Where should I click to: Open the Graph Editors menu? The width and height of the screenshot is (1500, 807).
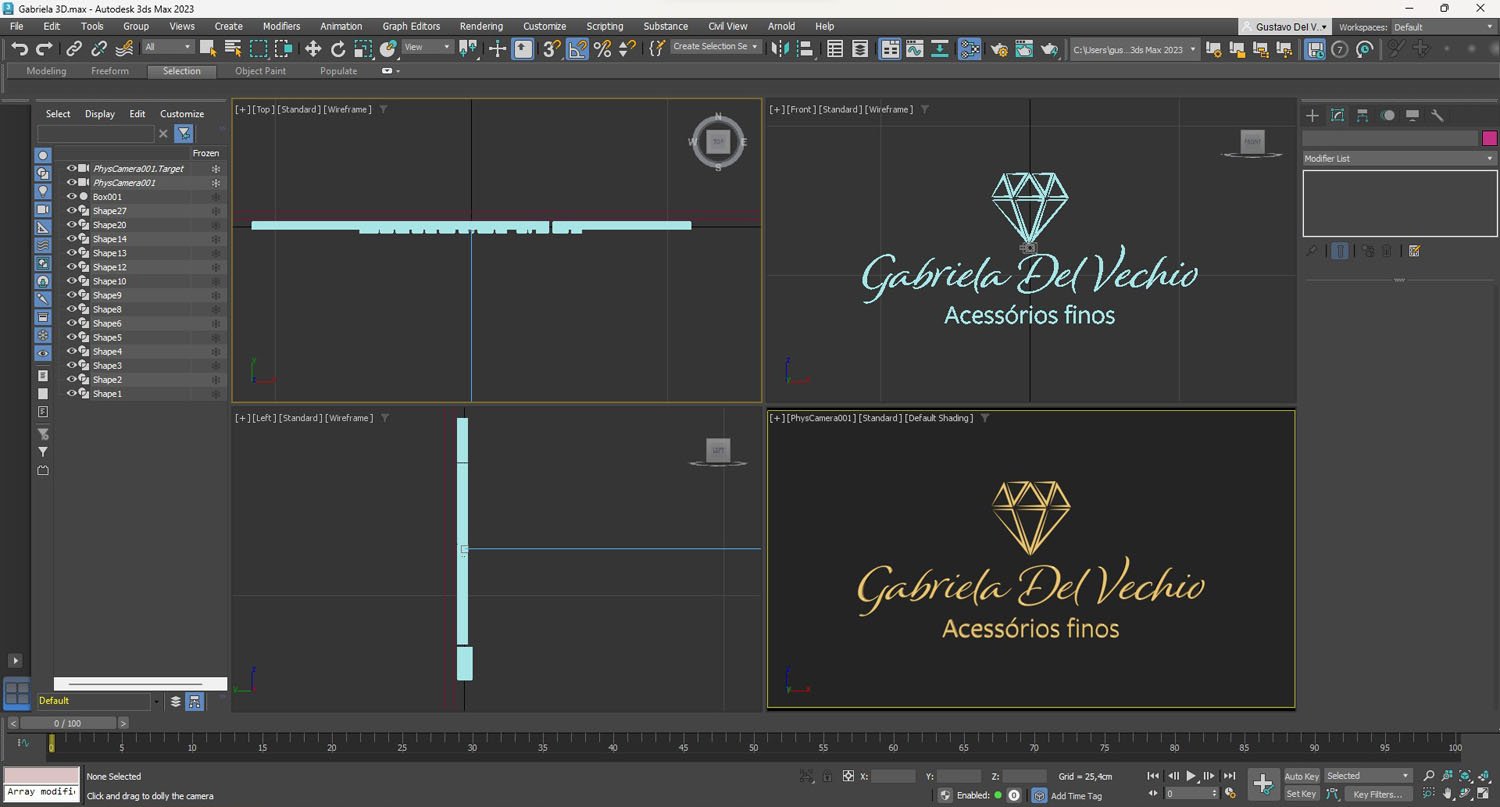click(411, 26)
